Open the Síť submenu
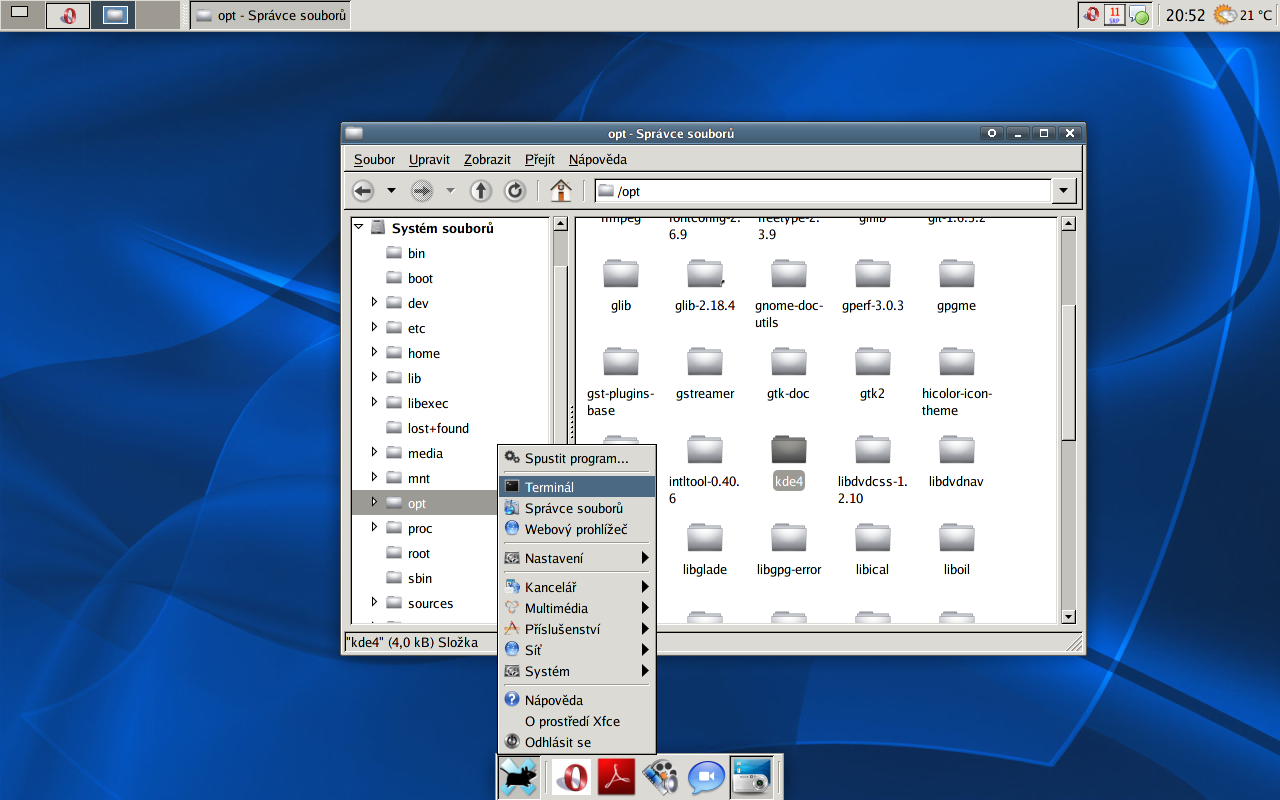The image size is (1280, 800). click(x=577, y=650)
